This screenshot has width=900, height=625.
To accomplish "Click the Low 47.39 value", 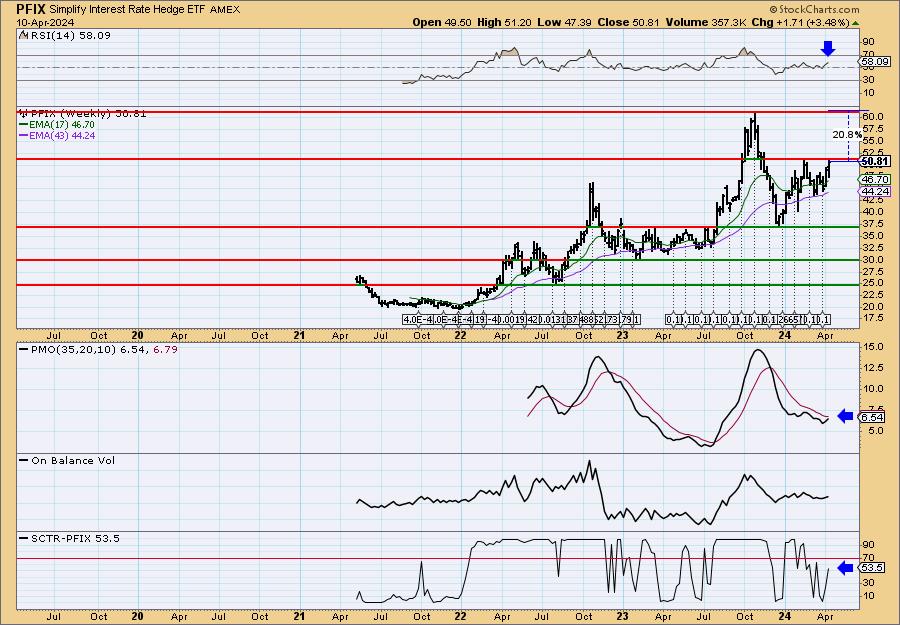I will (564, 22).
